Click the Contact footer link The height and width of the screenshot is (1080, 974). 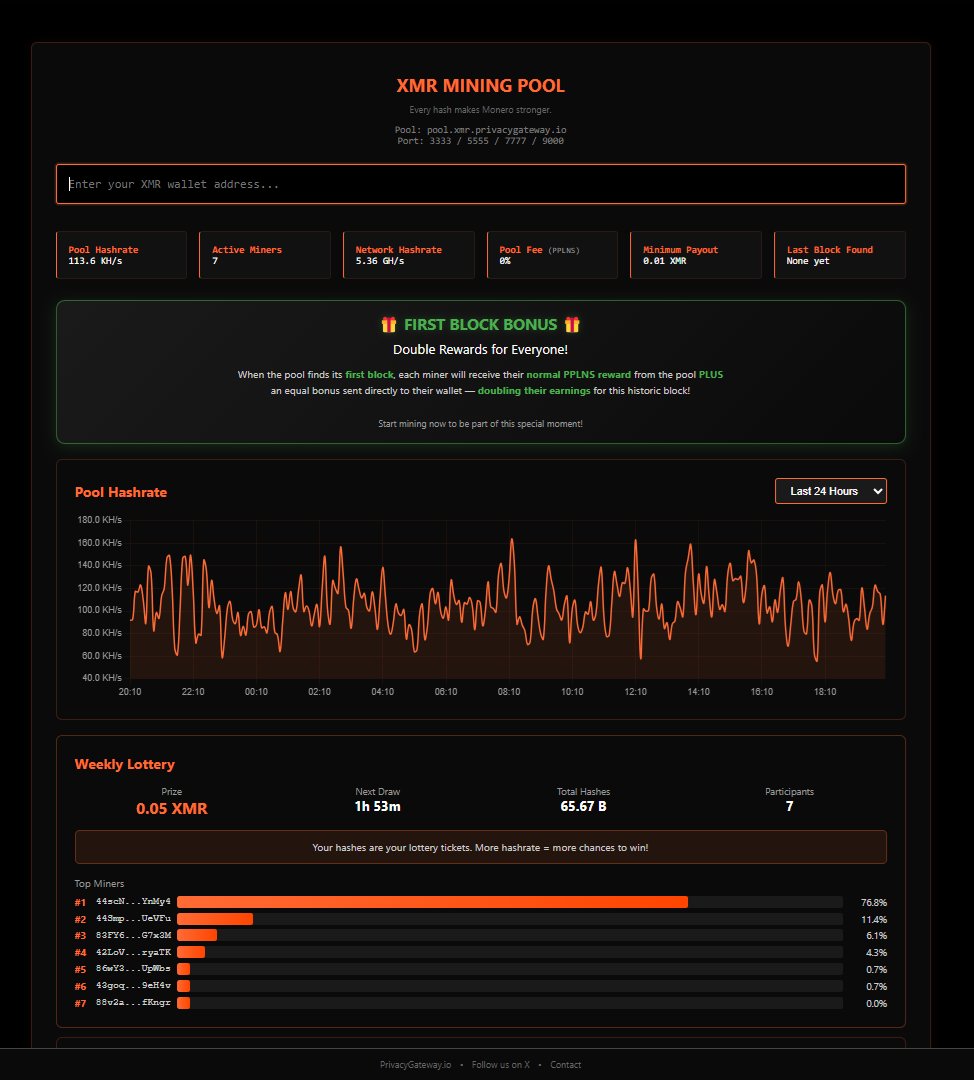click(x=566, y=1065)
